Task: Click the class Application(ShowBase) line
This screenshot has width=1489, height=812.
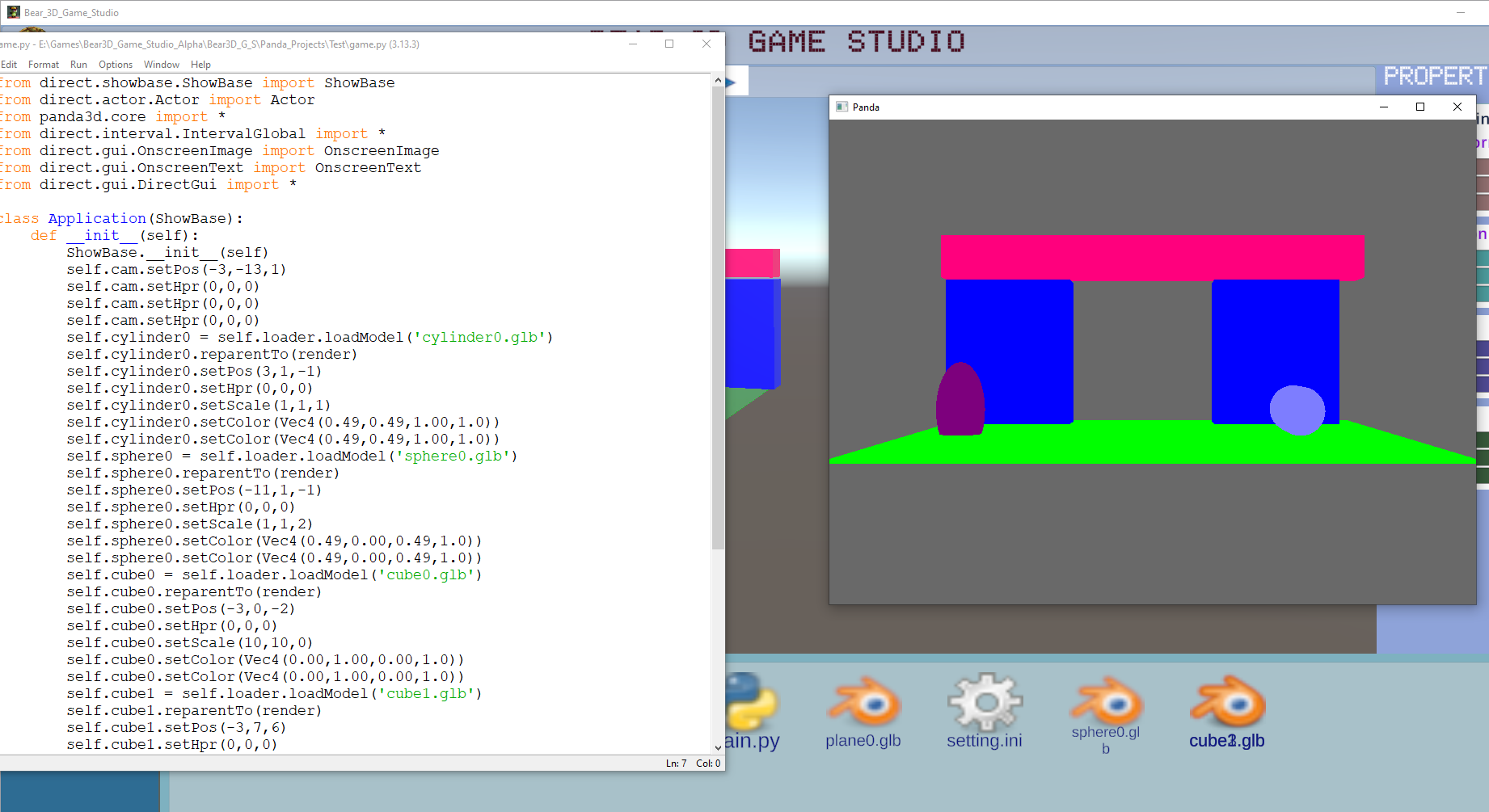Action: (x=121, y=219)
